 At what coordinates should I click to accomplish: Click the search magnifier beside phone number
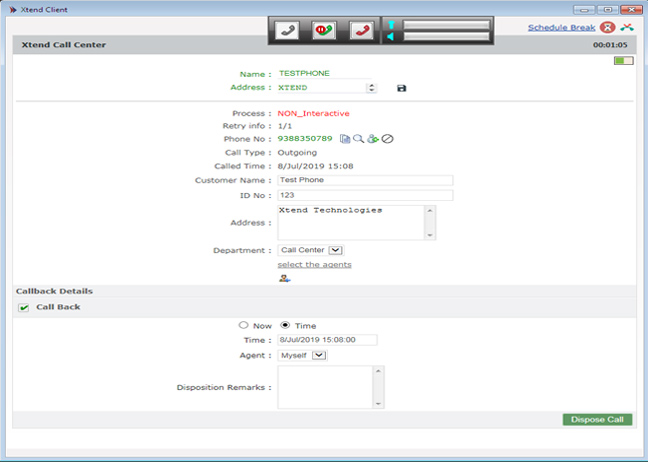358,139
